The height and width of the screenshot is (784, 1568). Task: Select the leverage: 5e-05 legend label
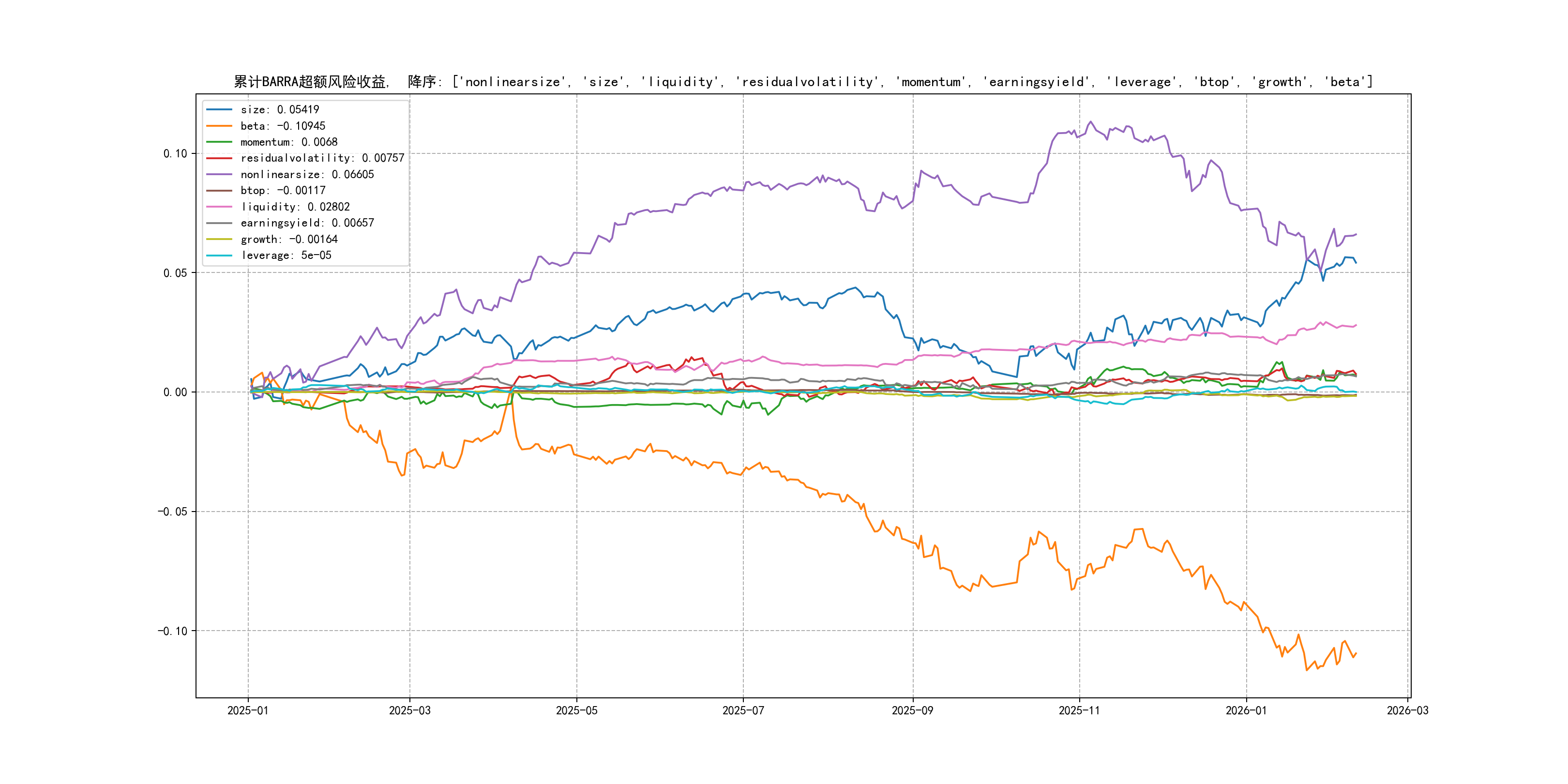pos(286,256)
